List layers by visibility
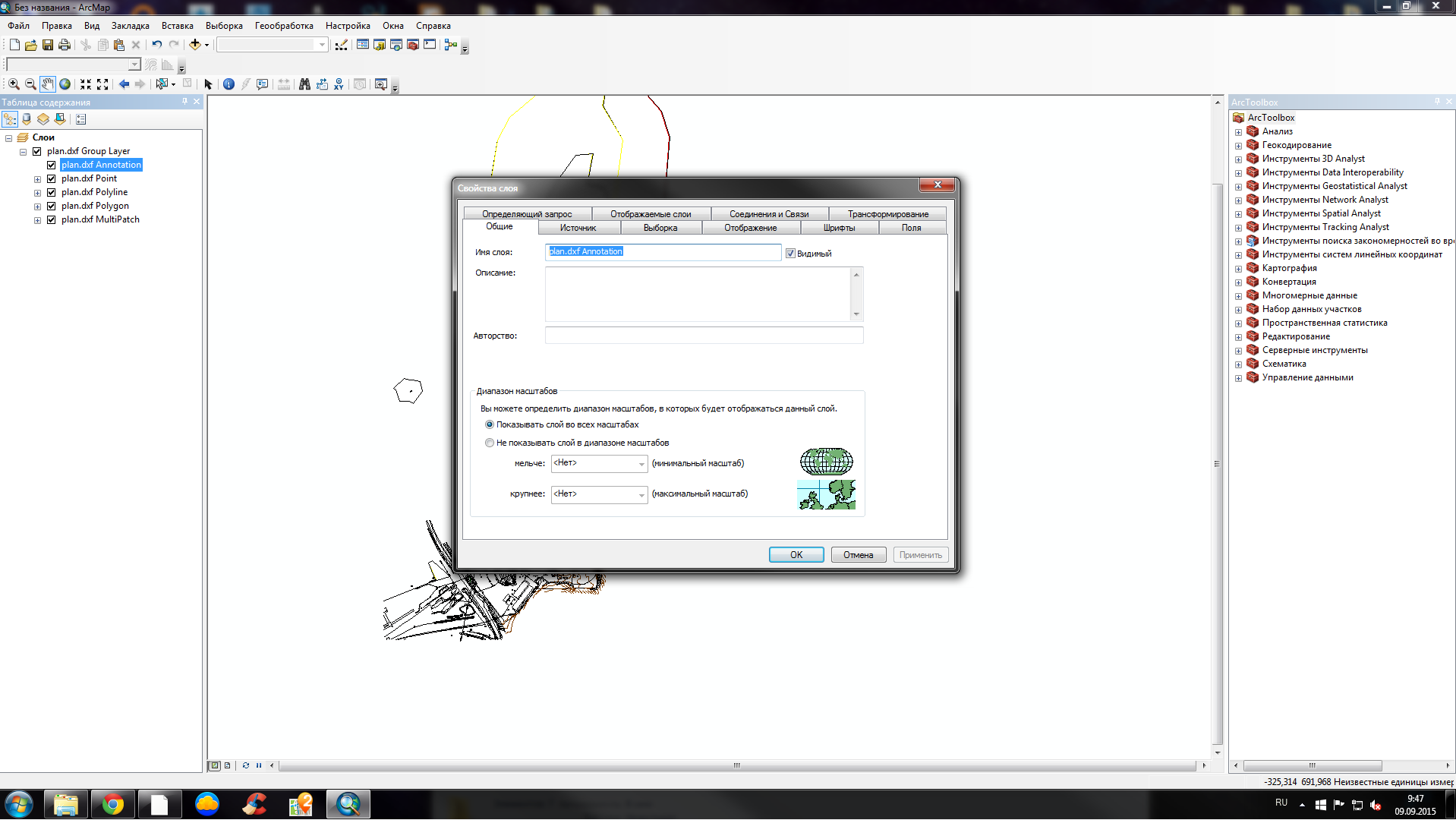1456x820 pixels. [x=43, y=119]
